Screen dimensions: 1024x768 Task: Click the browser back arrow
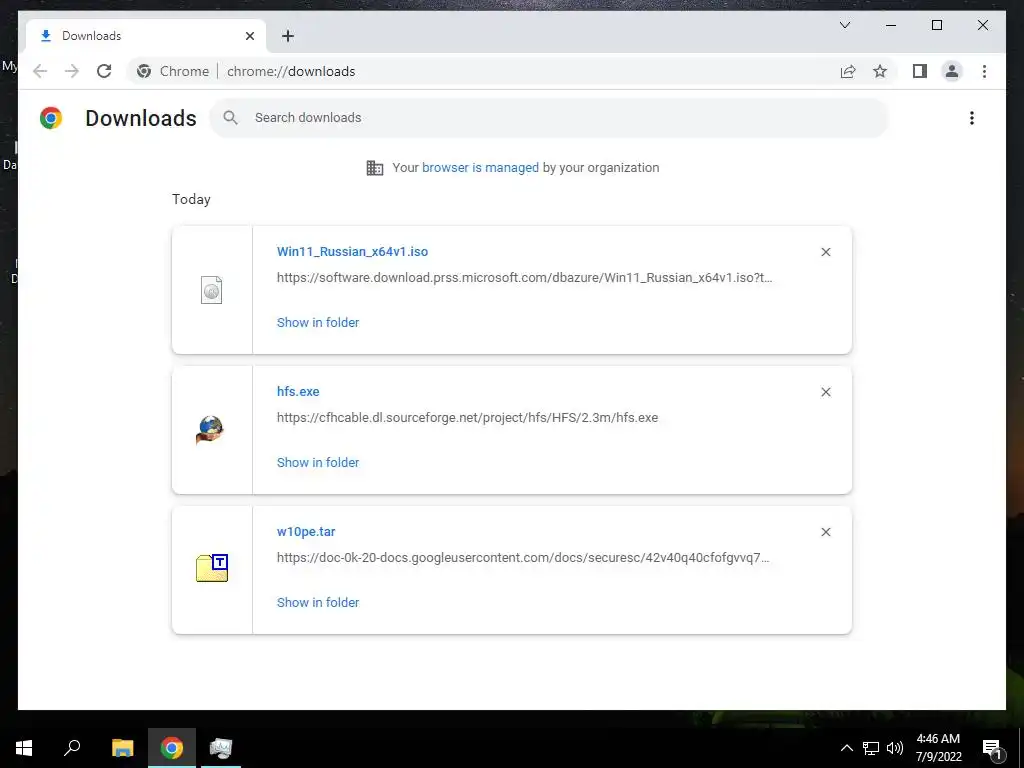pos(40,71)
